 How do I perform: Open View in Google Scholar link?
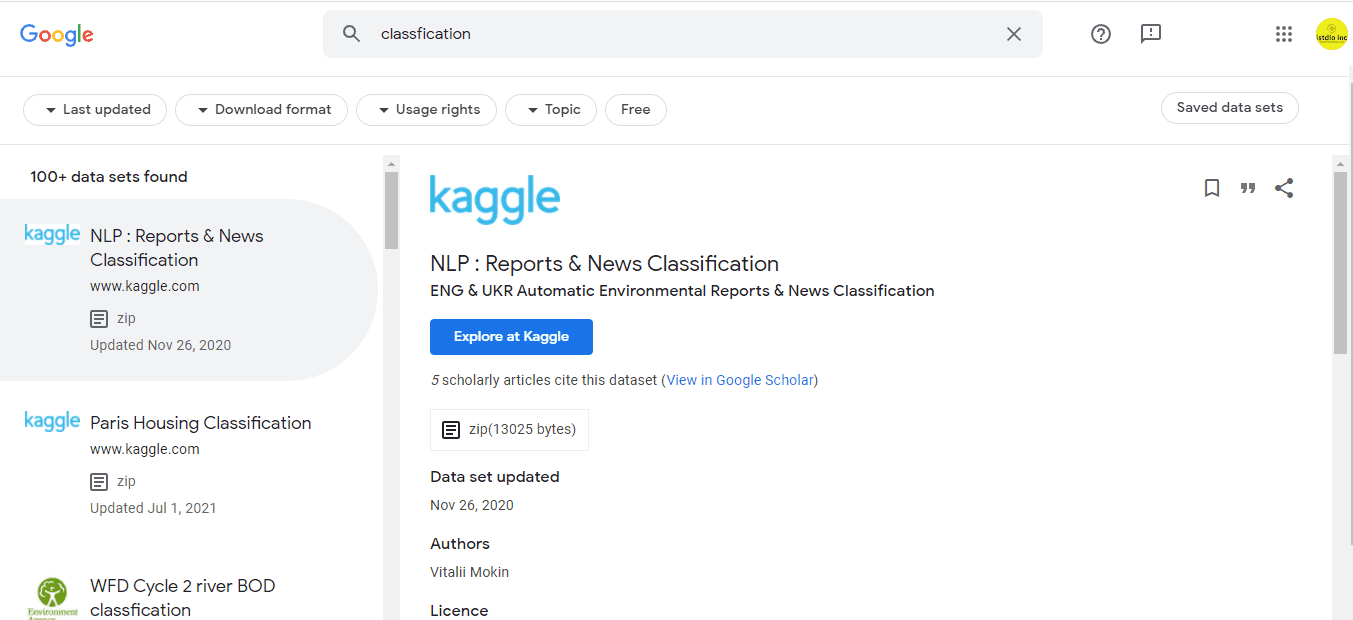point(740,380)
